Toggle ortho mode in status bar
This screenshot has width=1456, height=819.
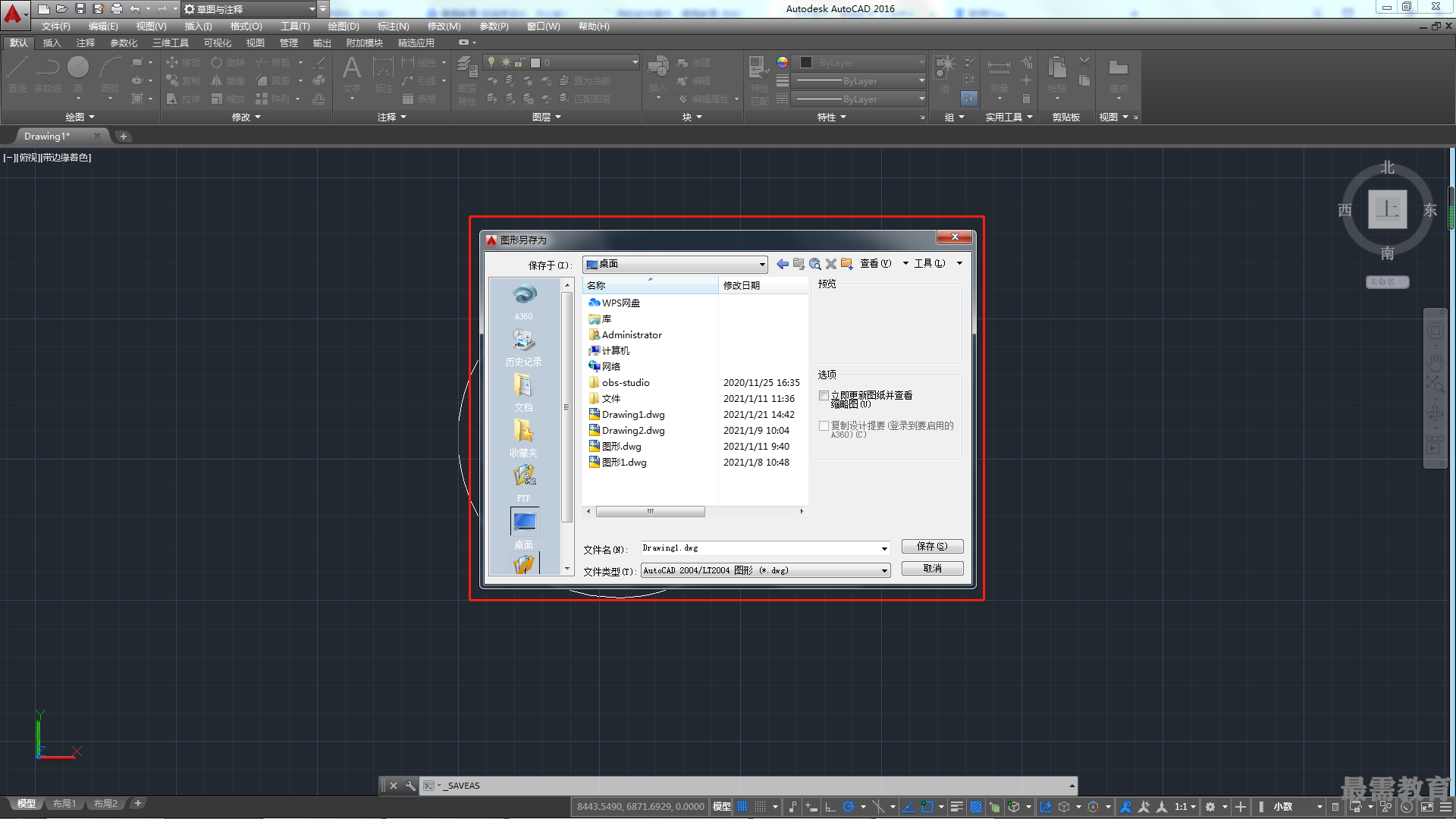(830, 807)
